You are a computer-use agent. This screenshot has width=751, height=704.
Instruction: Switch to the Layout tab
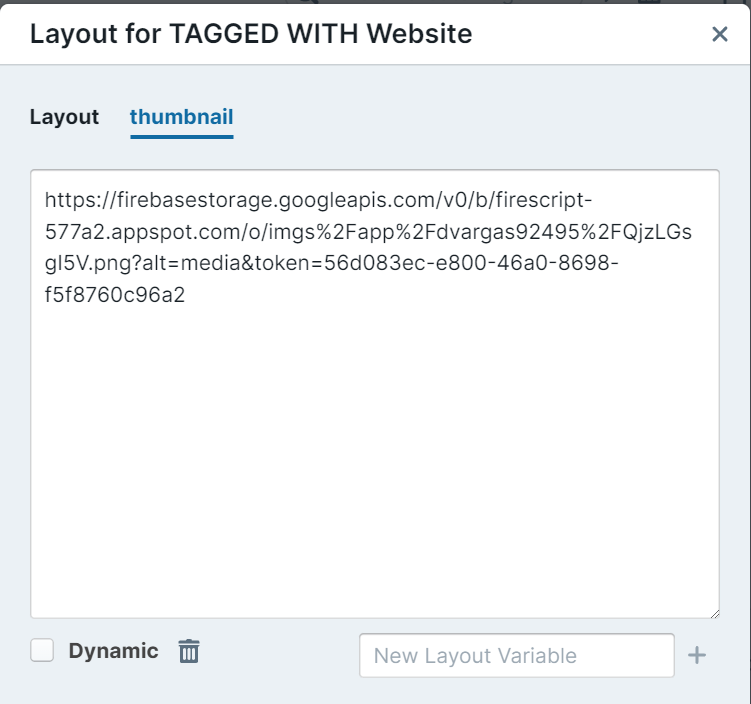coord(64,117)
